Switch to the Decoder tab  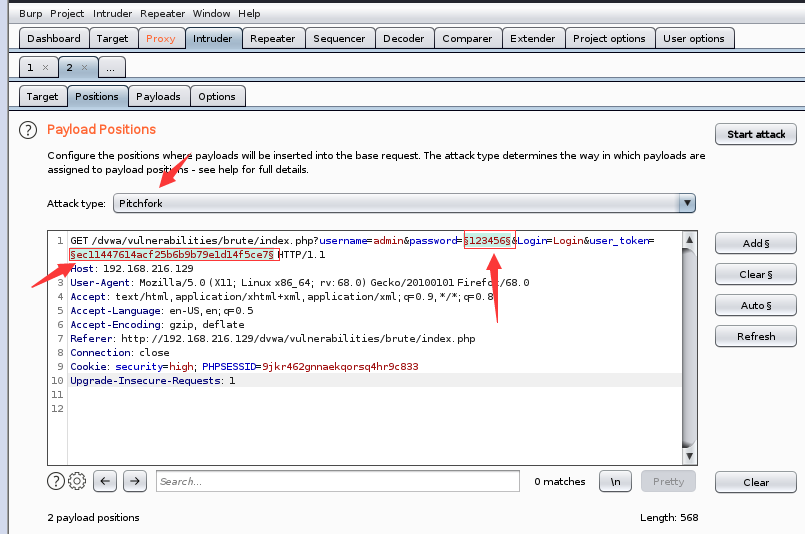coord(404,39)
